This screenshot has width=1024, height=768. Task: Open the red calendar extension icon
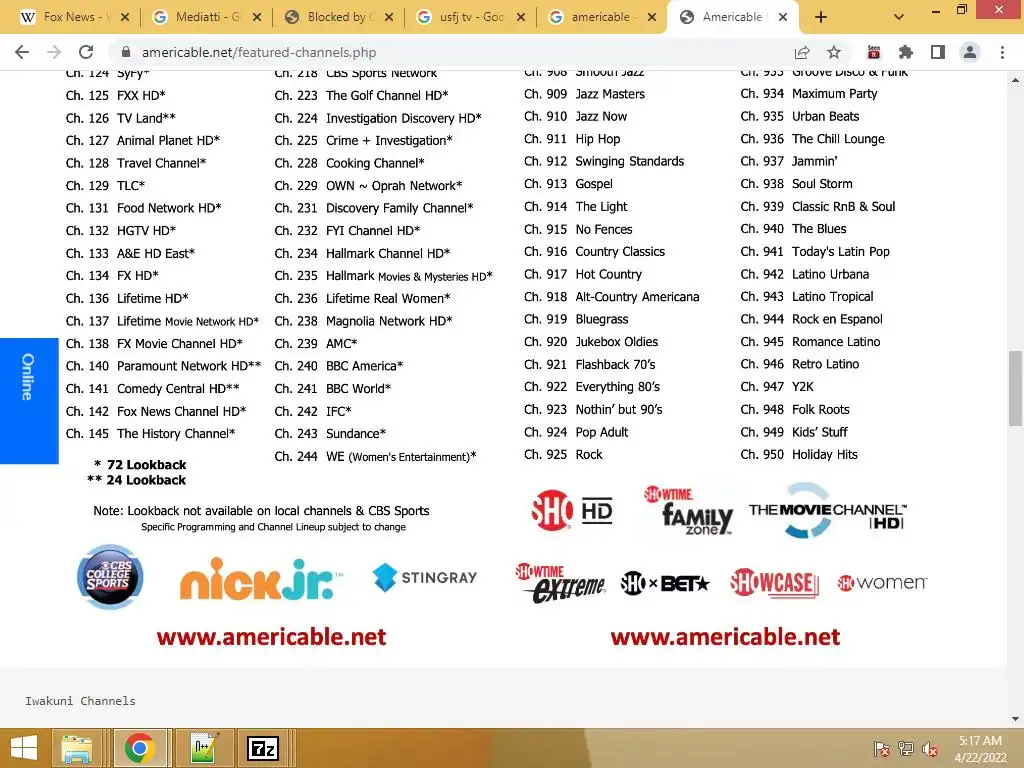tap(874, 52)
